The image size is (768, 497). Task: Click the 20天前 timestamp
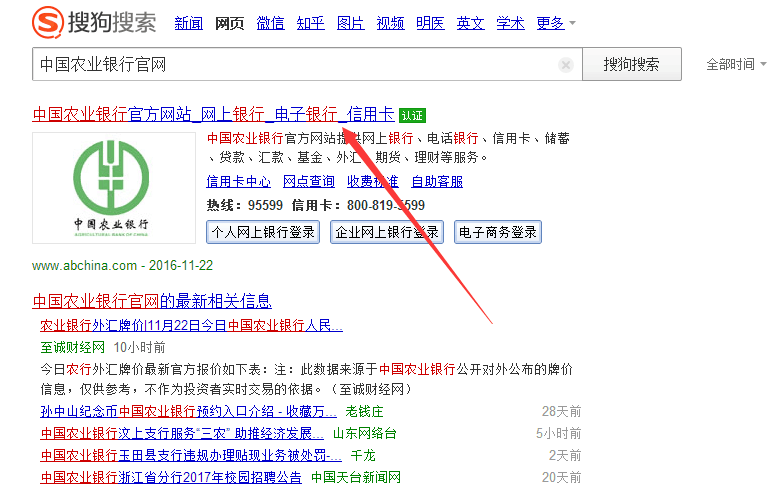[561, 477]
